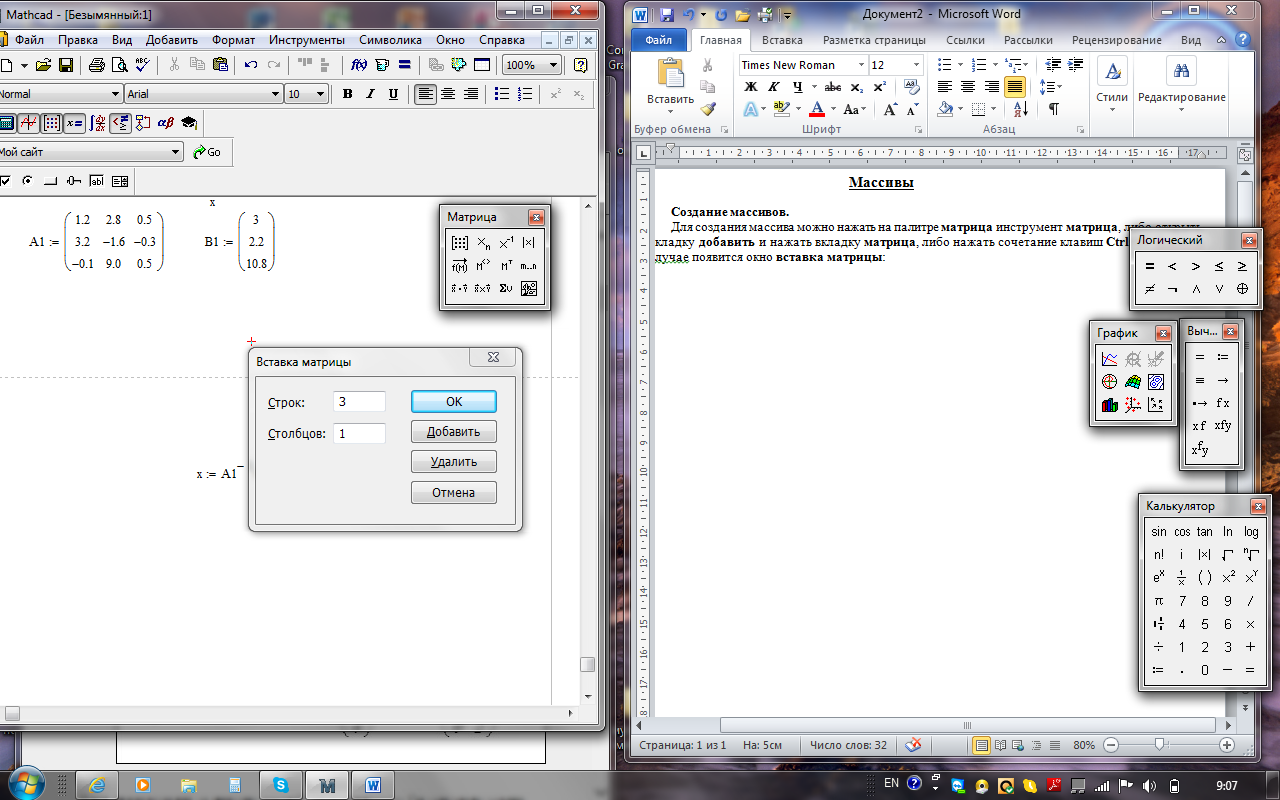This screenshot has height=800, width=1280.
Task: Open the Word Файл tab
Action: [x=659, y=41]
